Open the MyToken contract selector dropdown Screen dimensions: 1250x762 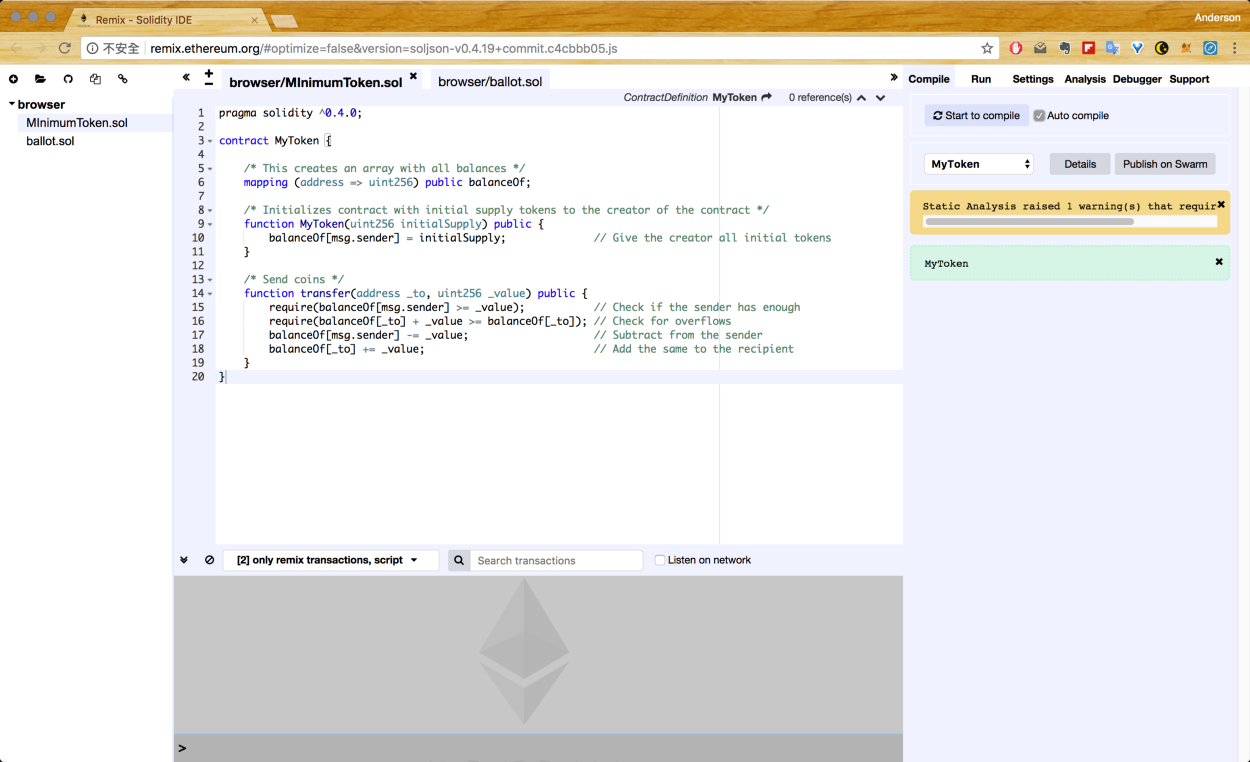(979, 164)
